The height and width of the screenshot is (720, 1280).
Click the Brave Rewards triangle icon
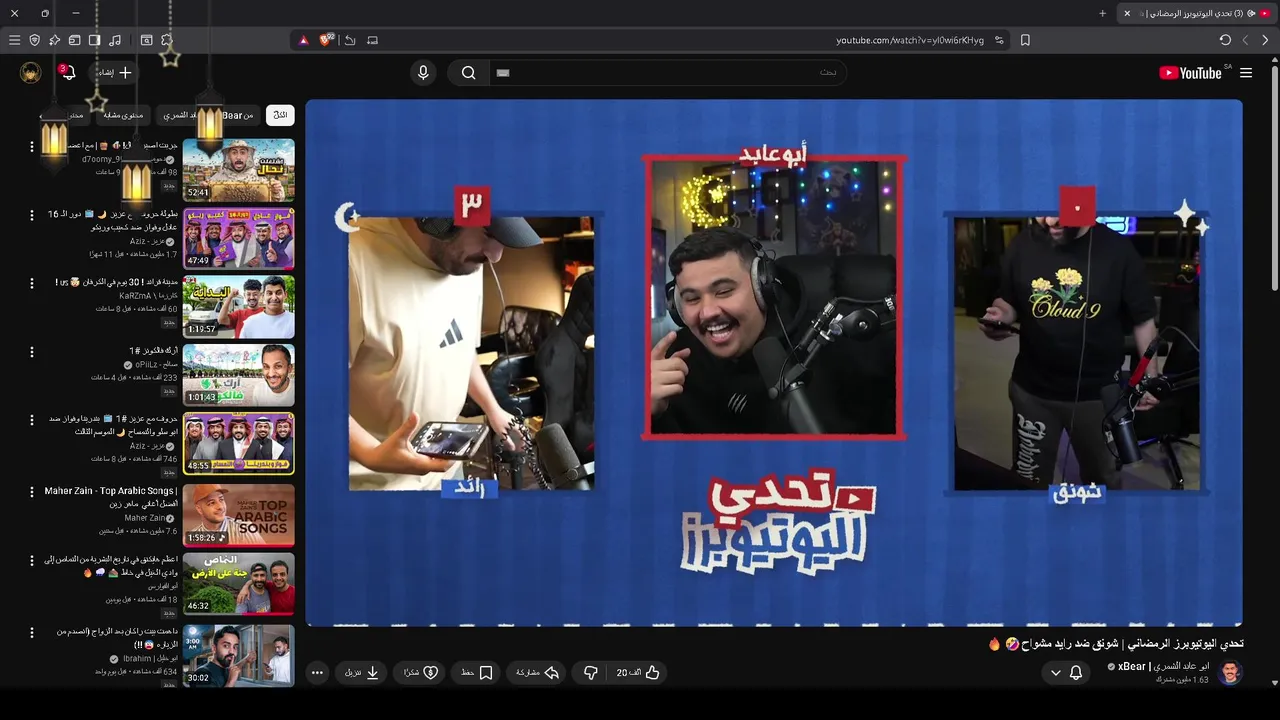pyautogui.click(x=304, y=40)
